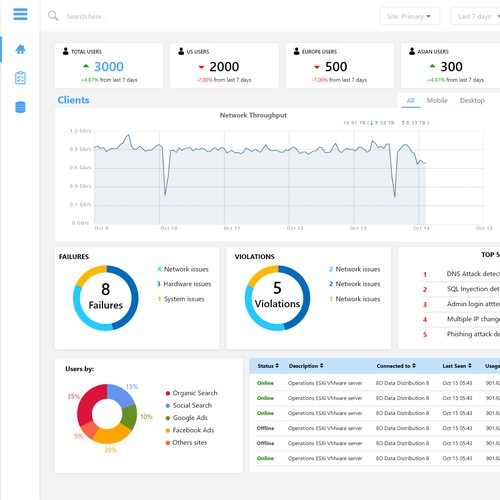Open the Admin login attempt item

coord(461,304)
